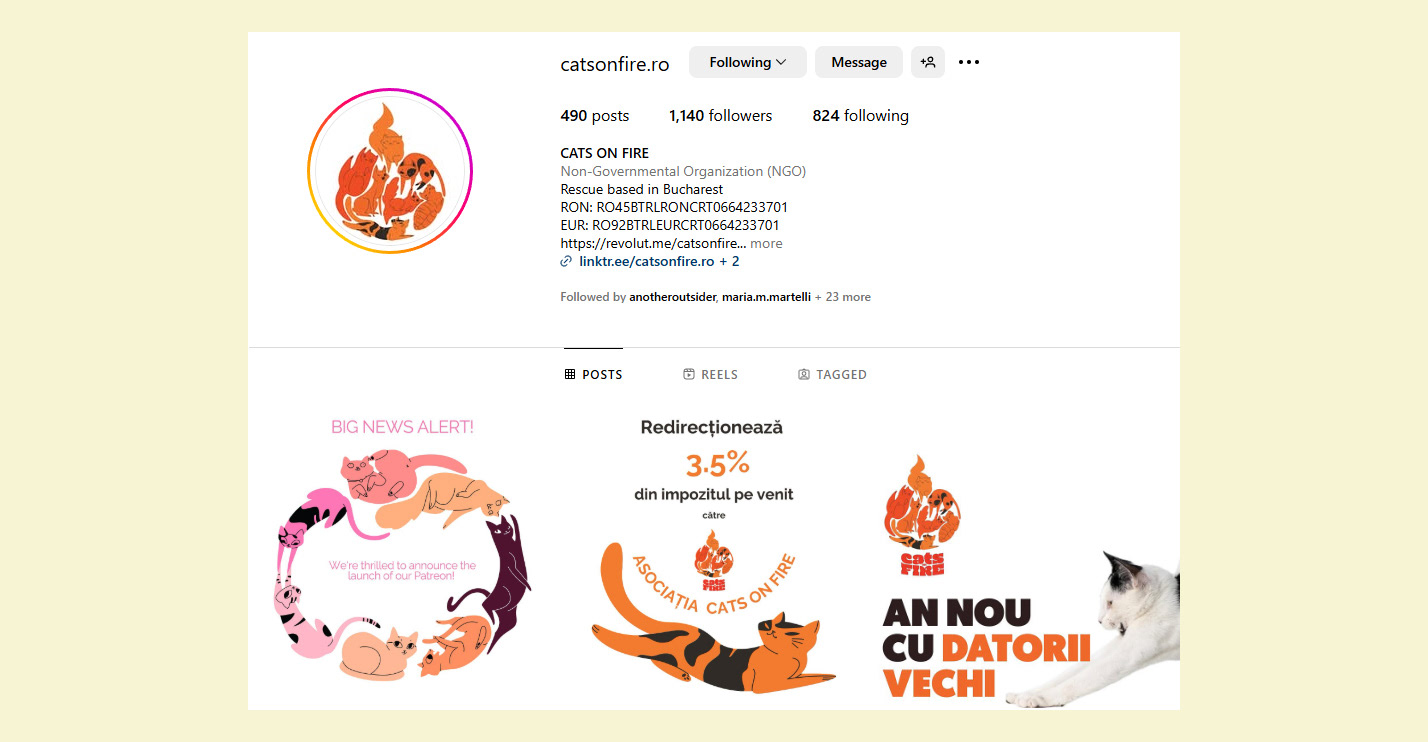This screenshot has width=1428, height=742.
Task: Expand bio with the more link
Action: click(766, 243)
